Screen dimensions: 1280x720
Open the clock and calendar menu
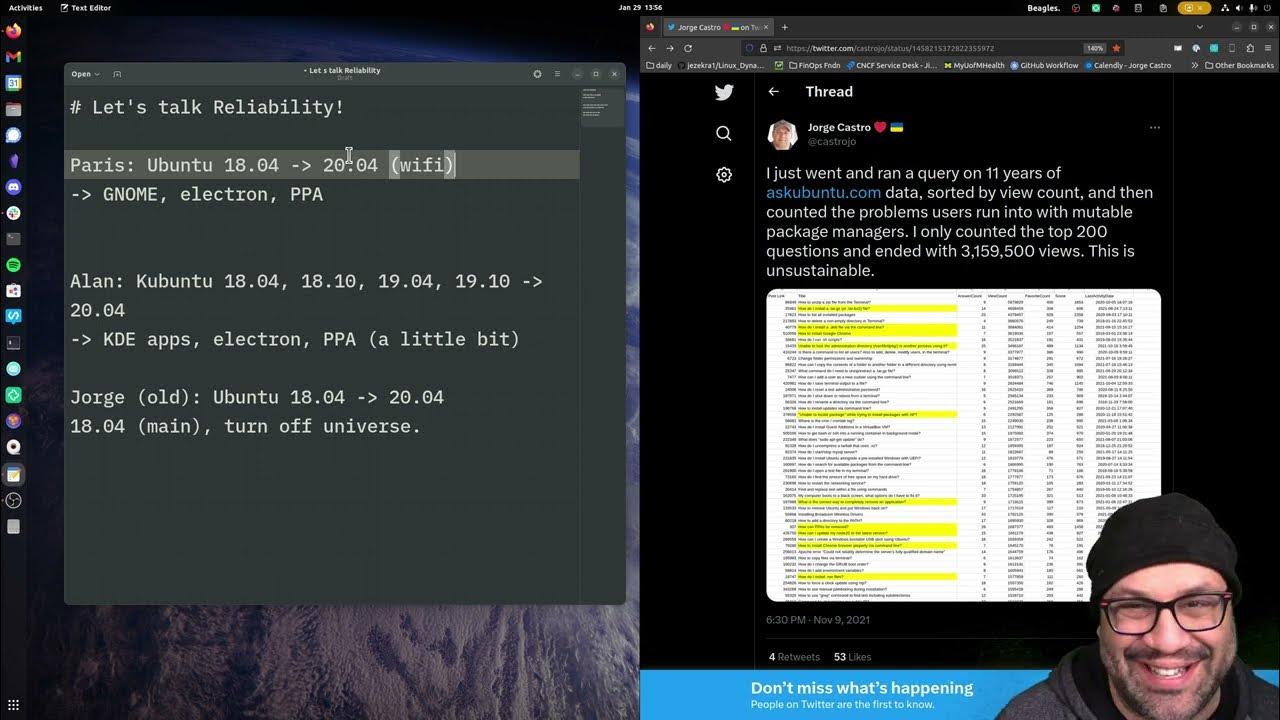[640, 7]
